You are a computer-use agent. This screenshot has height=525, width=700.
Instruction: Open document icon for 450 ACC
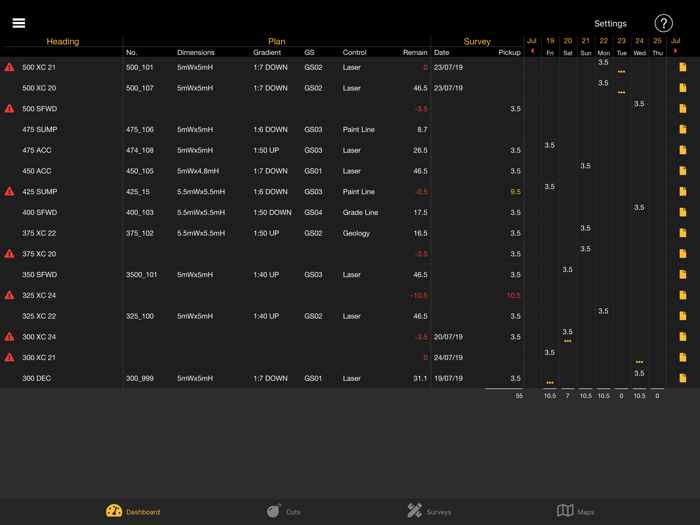[683, 171]
